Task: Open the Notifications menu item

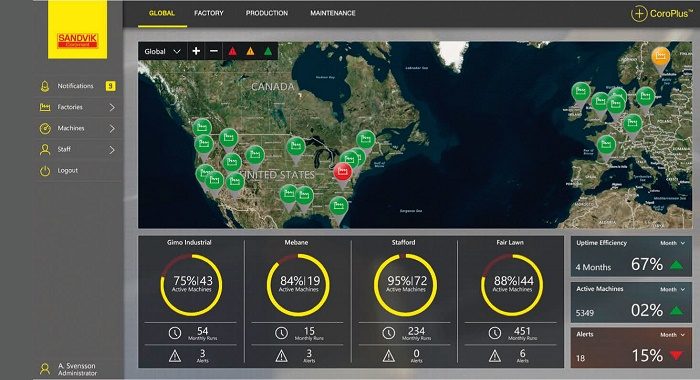Action: pos(78,86)
